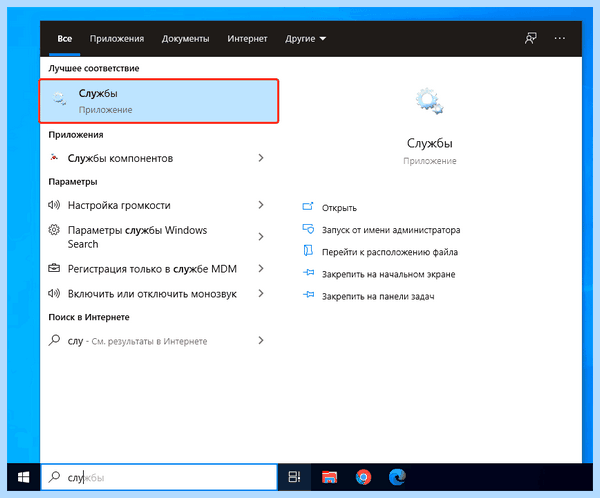
Task: Click the Task View taskbar icon
Action: (x=294, y=477)
